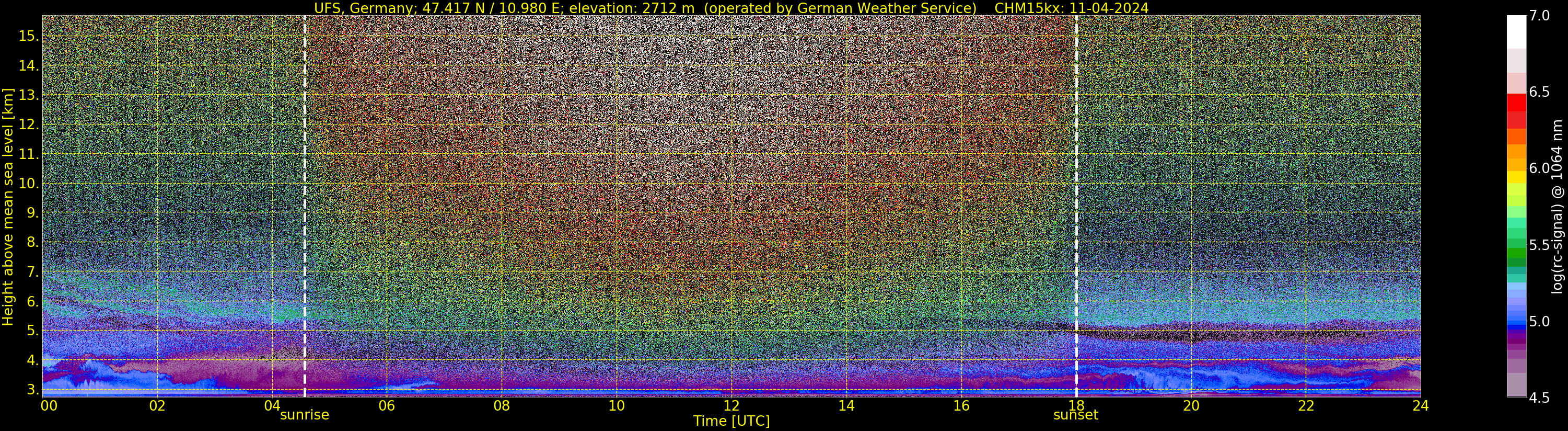Click the height tick label 10.
Viewport: 1568px width, 431px height.
(29, 184)
